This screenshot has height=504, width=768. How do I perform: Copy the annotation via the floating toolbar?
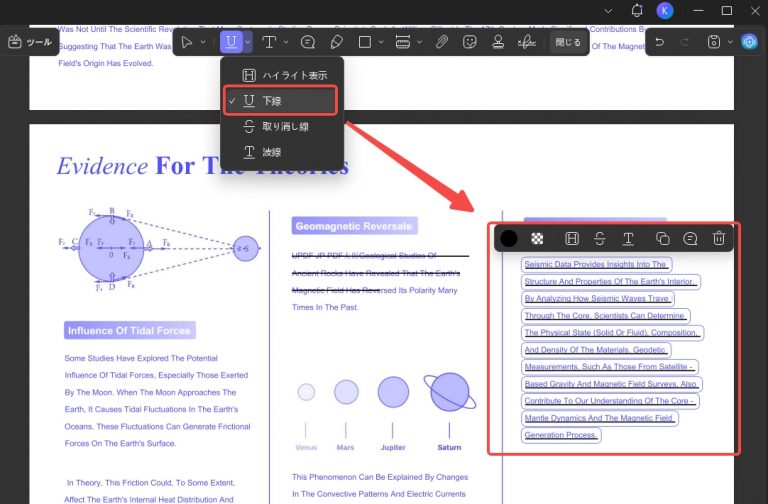tap(662, 239)
